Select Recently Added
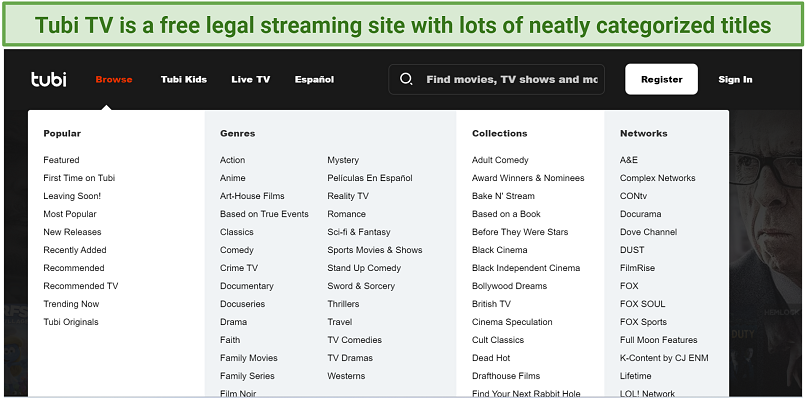Screen dimensions: 806x399 tap(75, 250)
